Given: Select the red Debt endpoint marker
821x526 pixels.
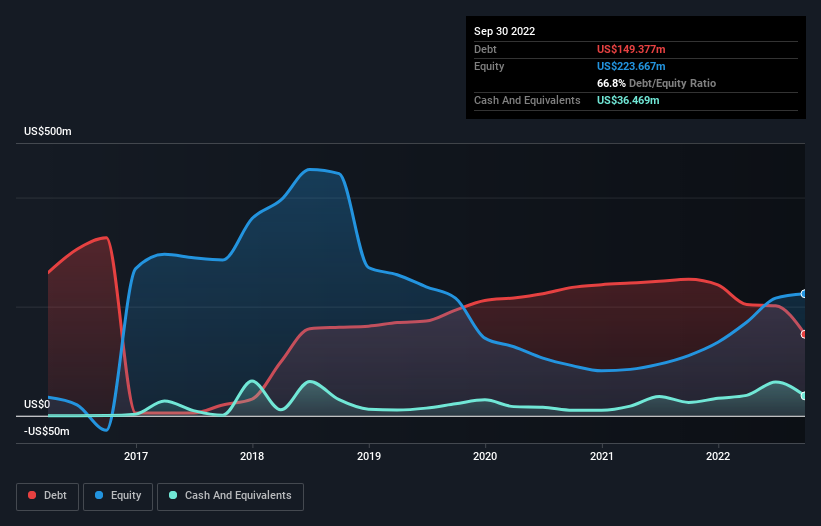Looking at the screenshot, I should click(x=804, y=334).
